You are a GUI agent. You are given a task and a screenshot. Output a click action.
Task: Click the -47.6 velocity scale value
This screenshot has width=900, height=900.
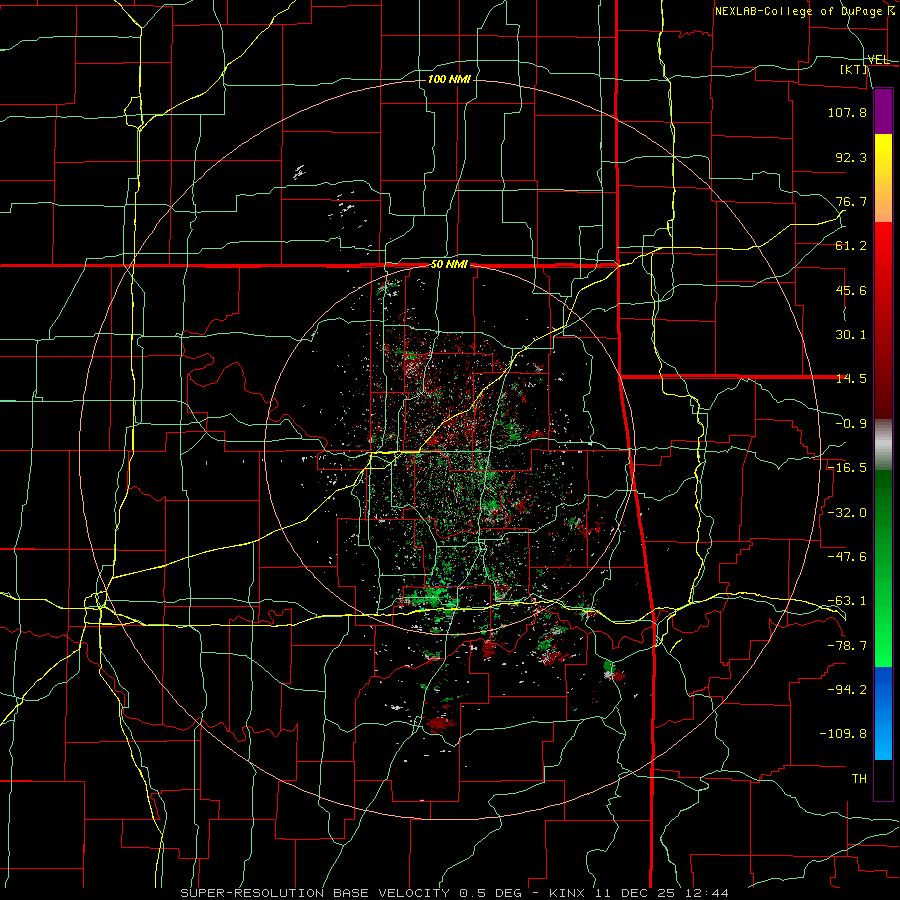(x=847, y=556)
